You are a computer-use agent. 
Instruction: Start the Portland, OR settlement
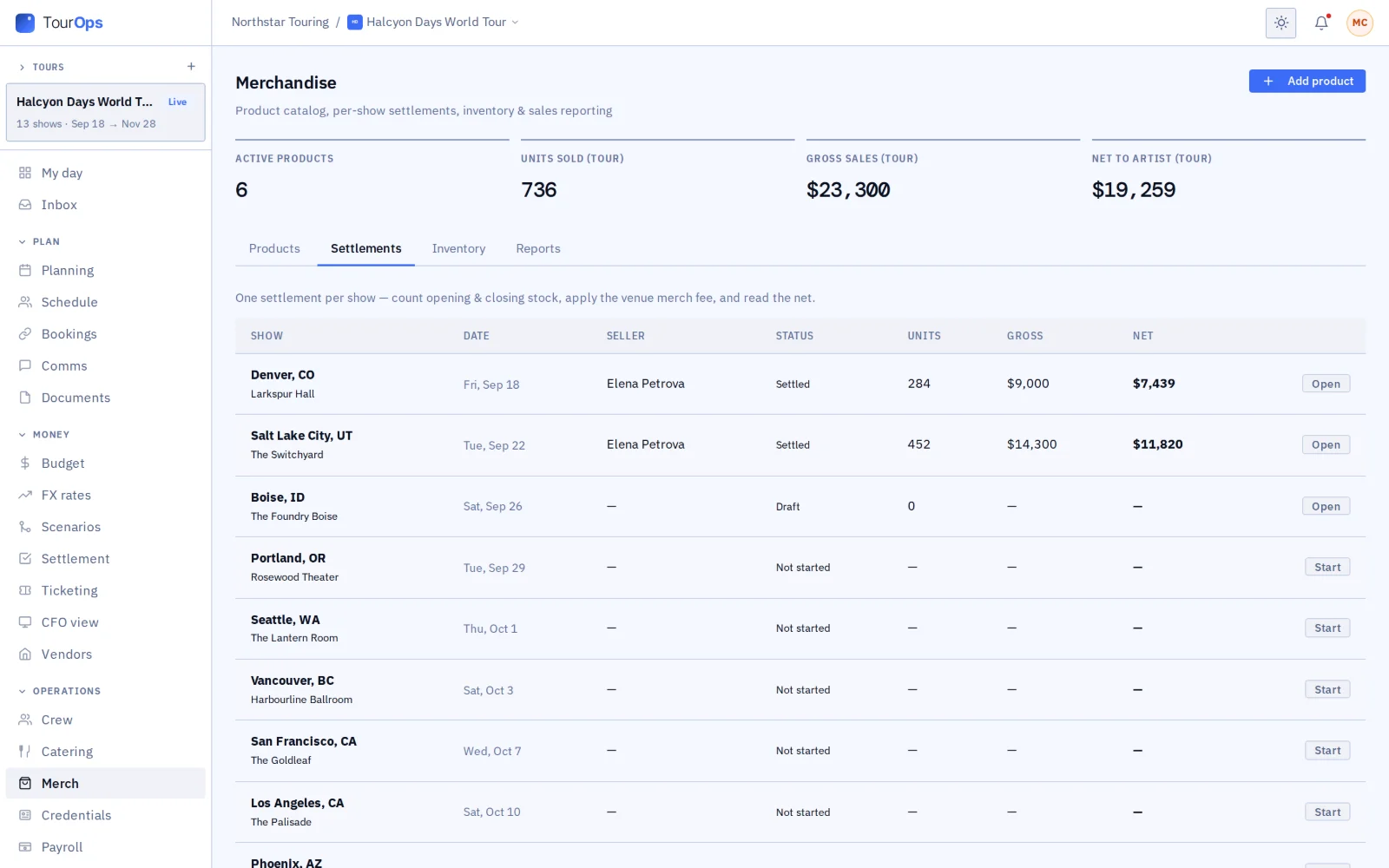[x=1327, y=568]
